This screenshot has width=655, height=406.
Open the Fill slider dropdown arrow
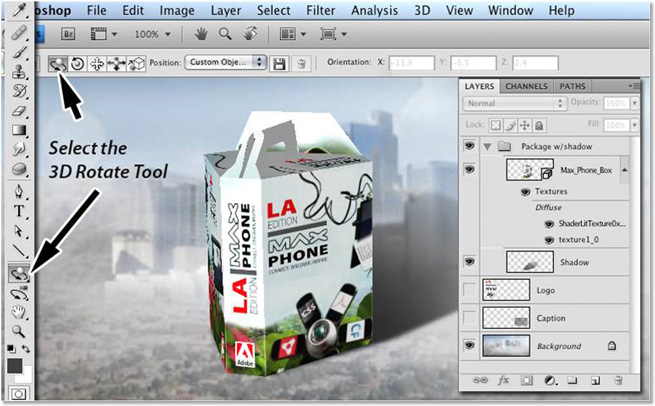tap(635, 124)
